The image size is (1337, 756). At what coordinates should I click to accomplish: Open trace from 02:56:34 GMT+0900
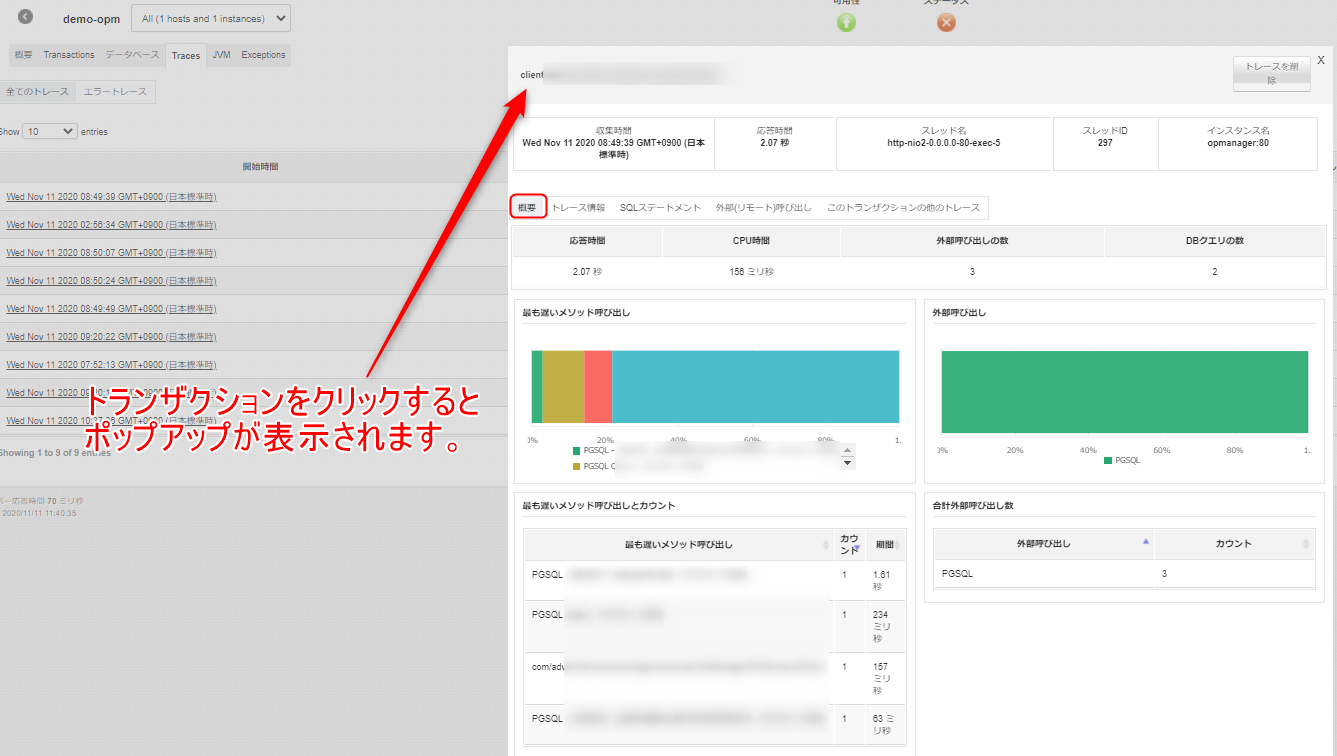click(111, 225)
